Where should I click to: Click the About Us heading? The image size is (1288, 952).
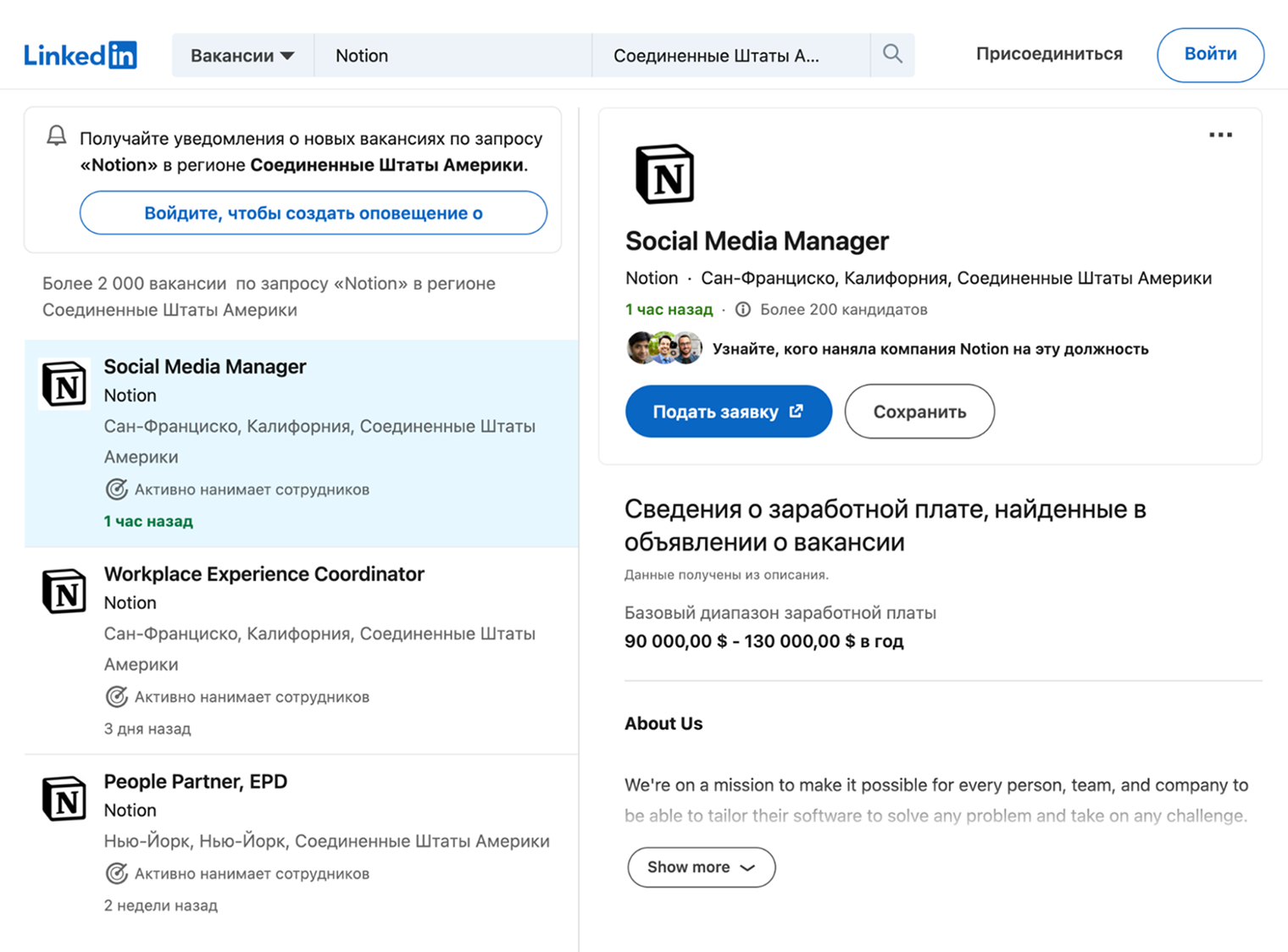tap(663, 723)
